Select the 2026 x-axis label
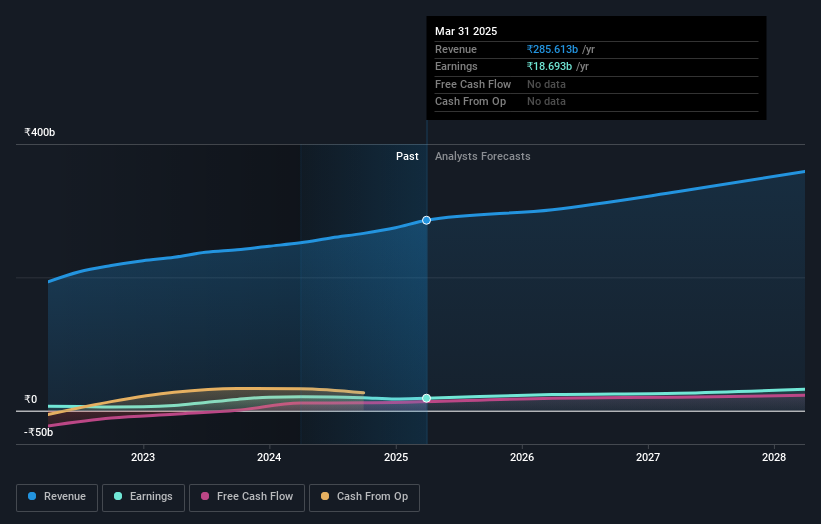This screenshot has height=524, width=821. (522, 457)
